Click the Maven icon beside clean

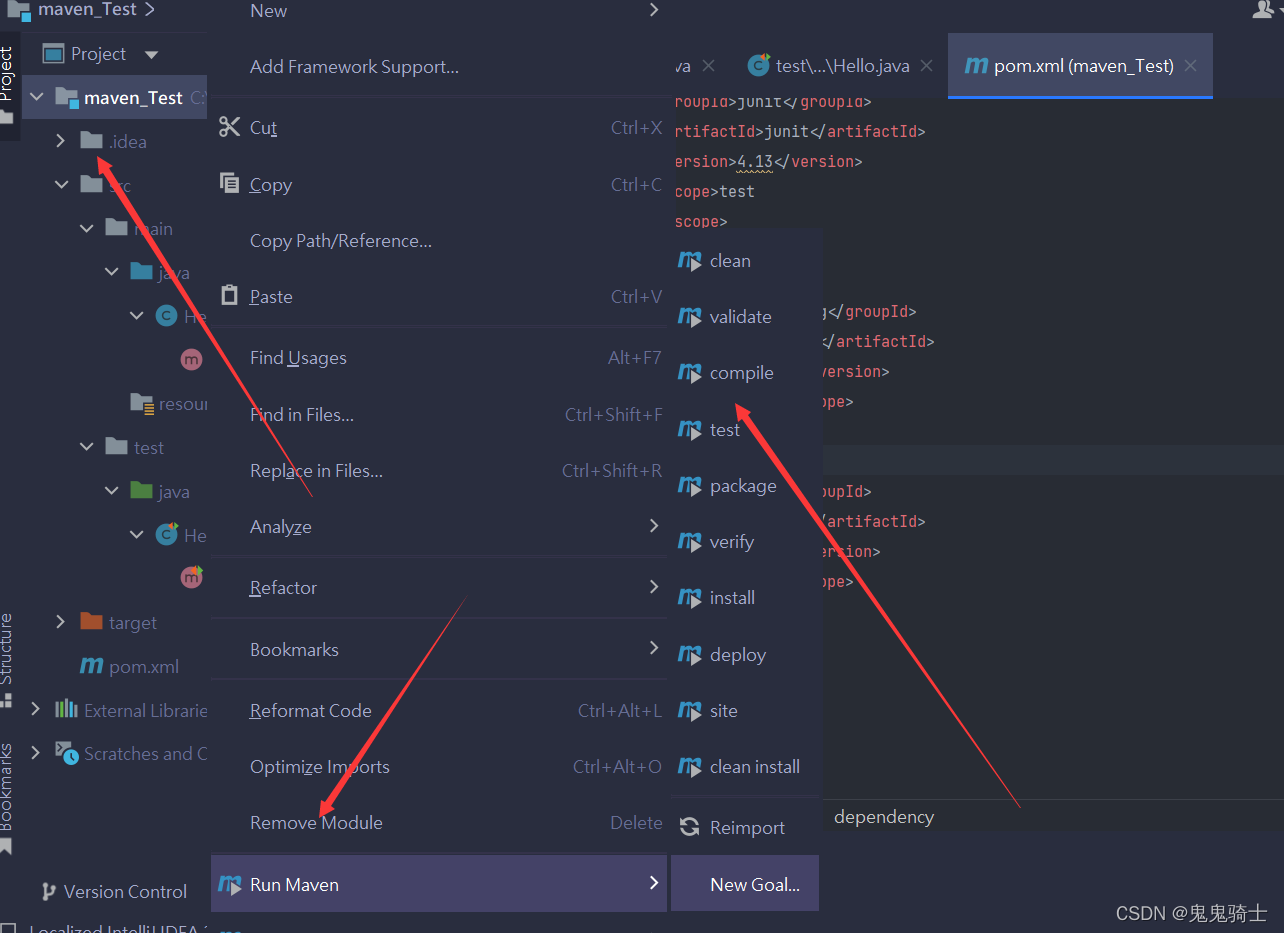[x=690, y=261]
